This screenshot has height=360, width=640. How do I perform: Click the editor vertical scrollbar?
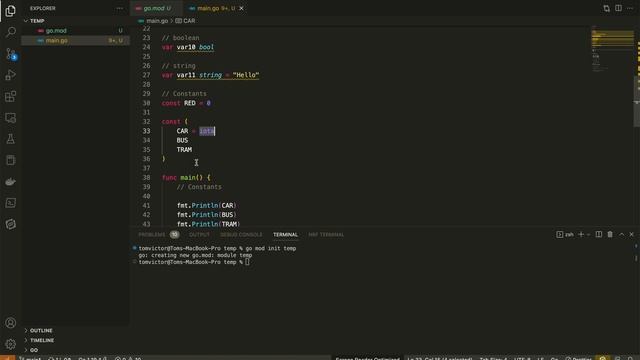pyautogui.click(x=637, y=102)
